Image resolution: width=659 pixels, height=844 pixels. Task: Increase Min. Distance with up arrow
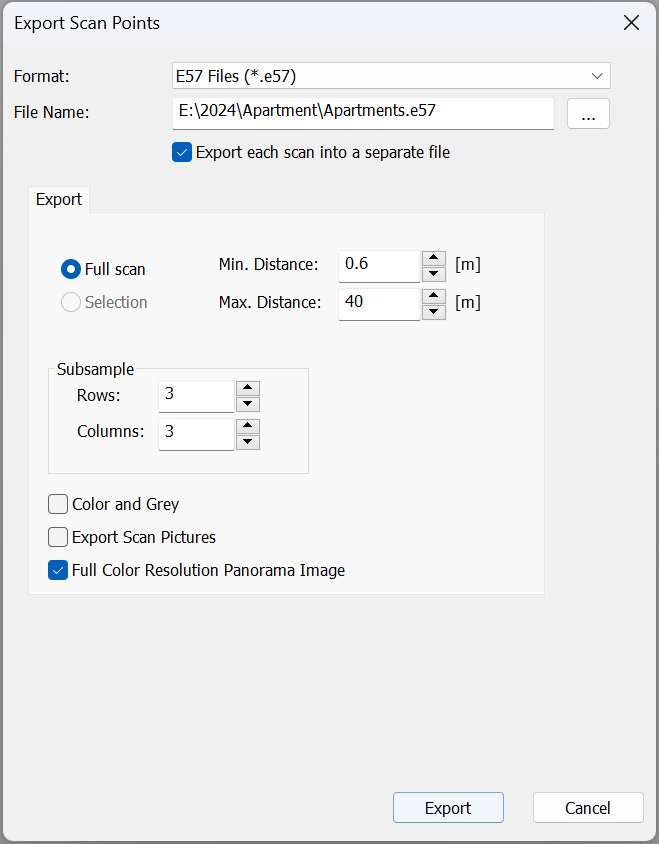click(x=433, y=258)
